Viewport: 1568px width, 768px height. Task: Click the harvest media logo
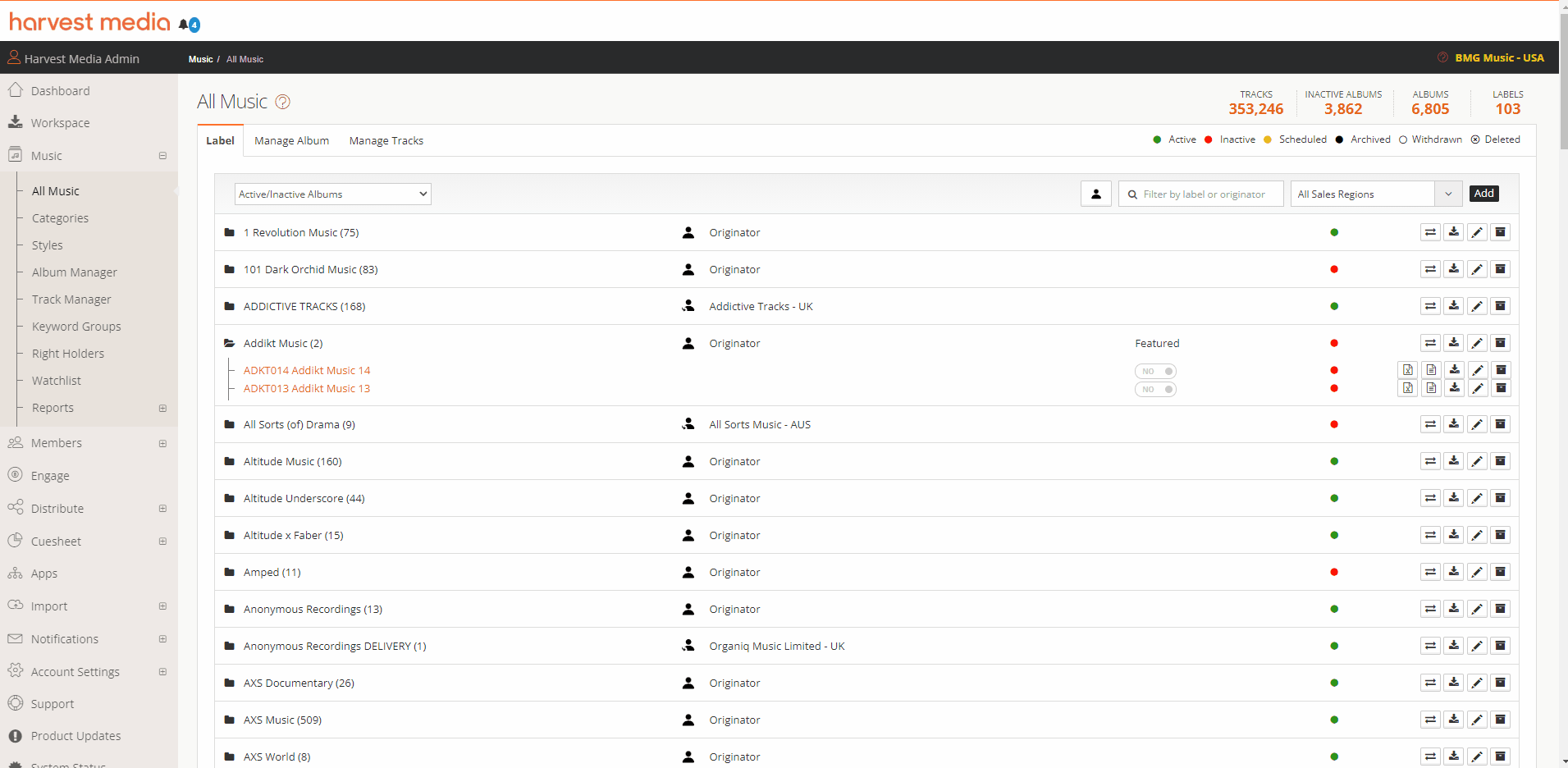point(89,22)
